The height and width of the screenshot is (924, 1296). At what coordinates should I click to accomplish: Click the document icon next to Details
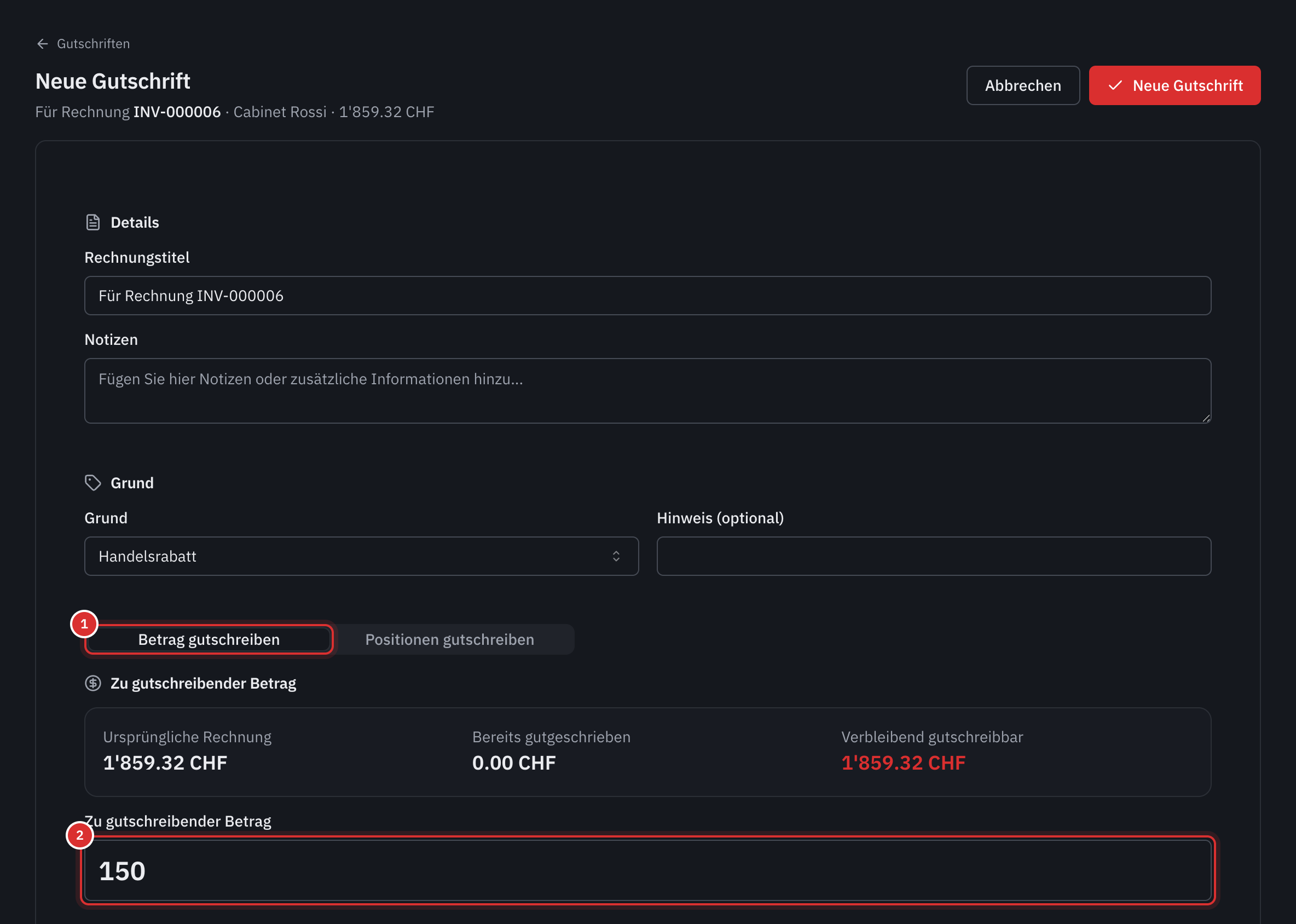[x=92, y=222]
